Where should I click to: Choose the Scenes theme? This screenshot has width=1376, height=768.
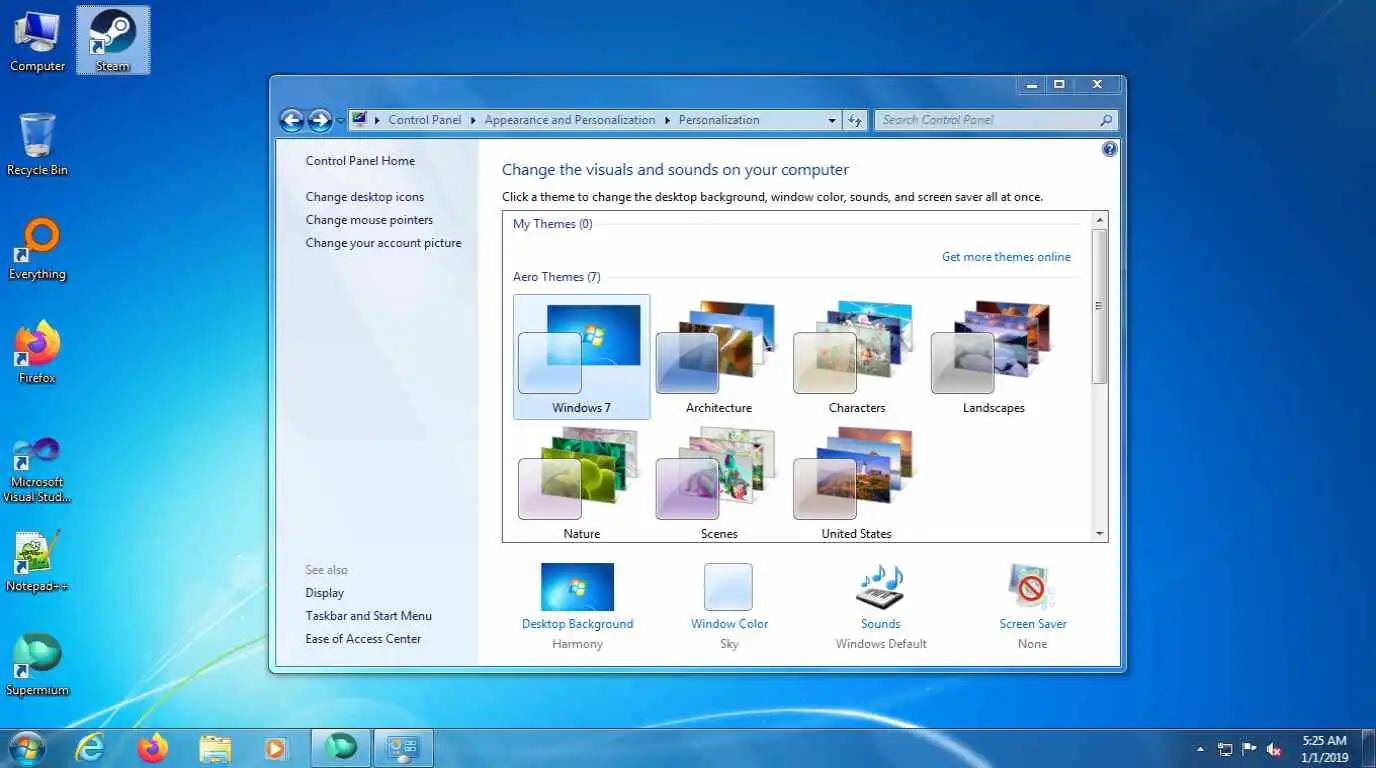[x=719, y=483]
